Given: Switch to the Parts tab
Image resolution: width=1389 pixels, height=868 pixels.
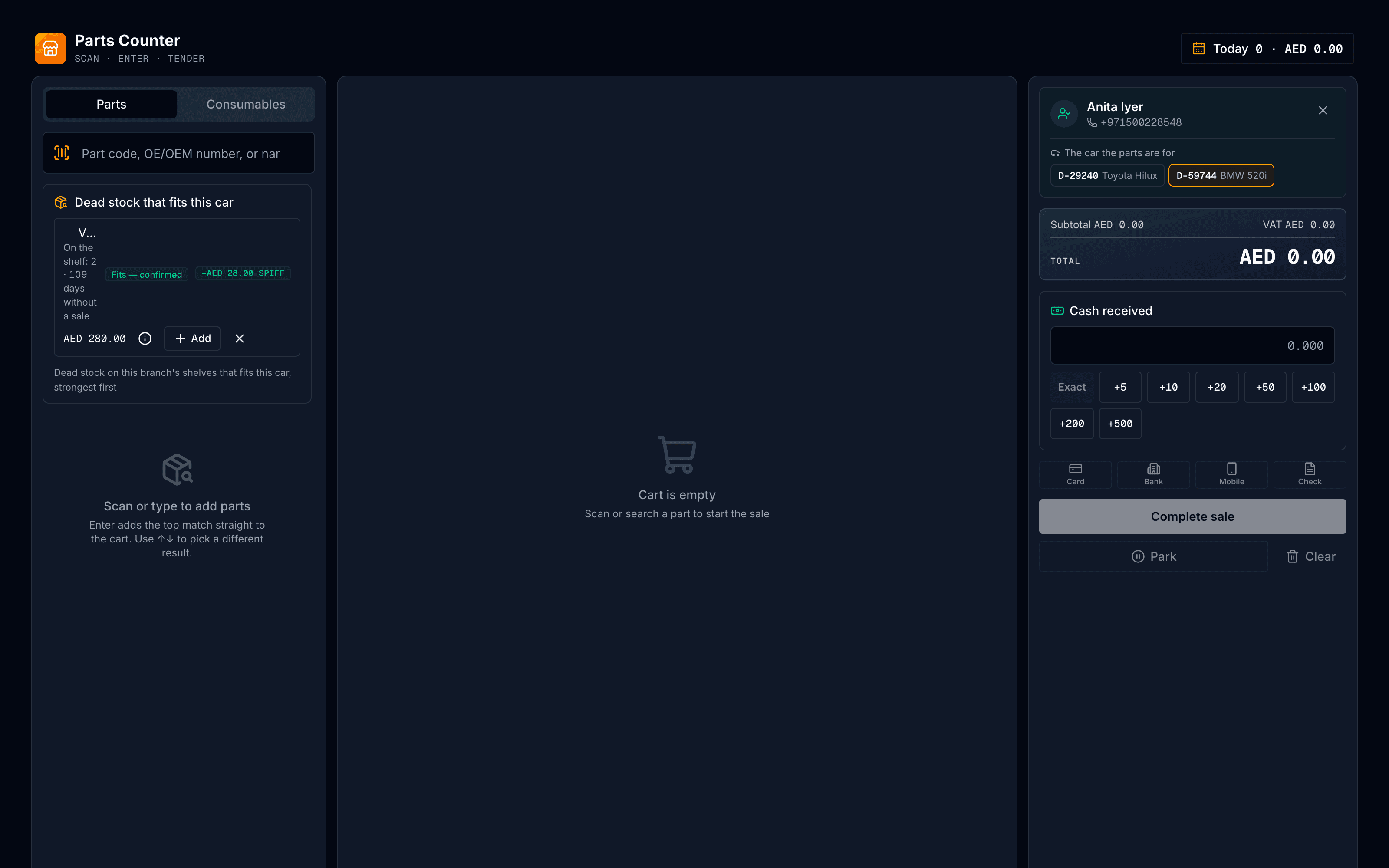Looking at the screenshot, I should coord(112,104).
